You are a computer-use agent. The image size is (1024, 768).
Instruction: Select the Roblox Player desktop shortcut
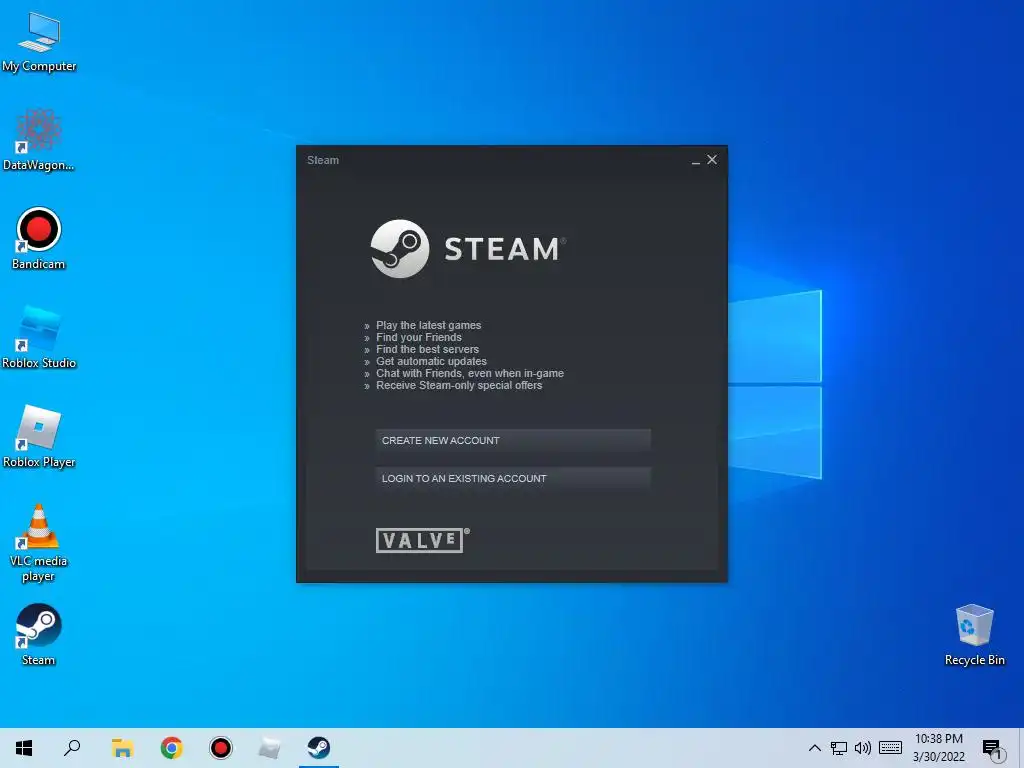(39, 436)
